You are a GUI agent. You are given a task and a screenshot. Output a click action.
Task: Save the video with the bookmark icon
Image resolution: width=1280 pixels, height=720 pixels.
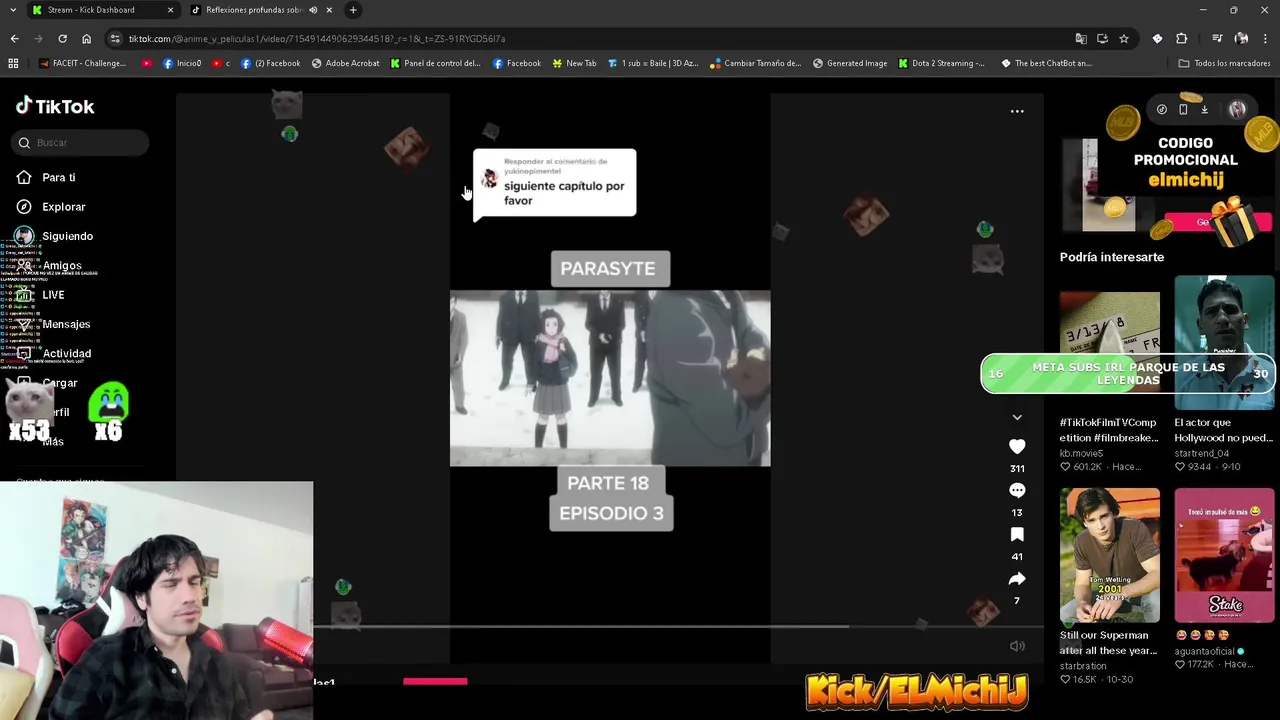[1017, 535]
